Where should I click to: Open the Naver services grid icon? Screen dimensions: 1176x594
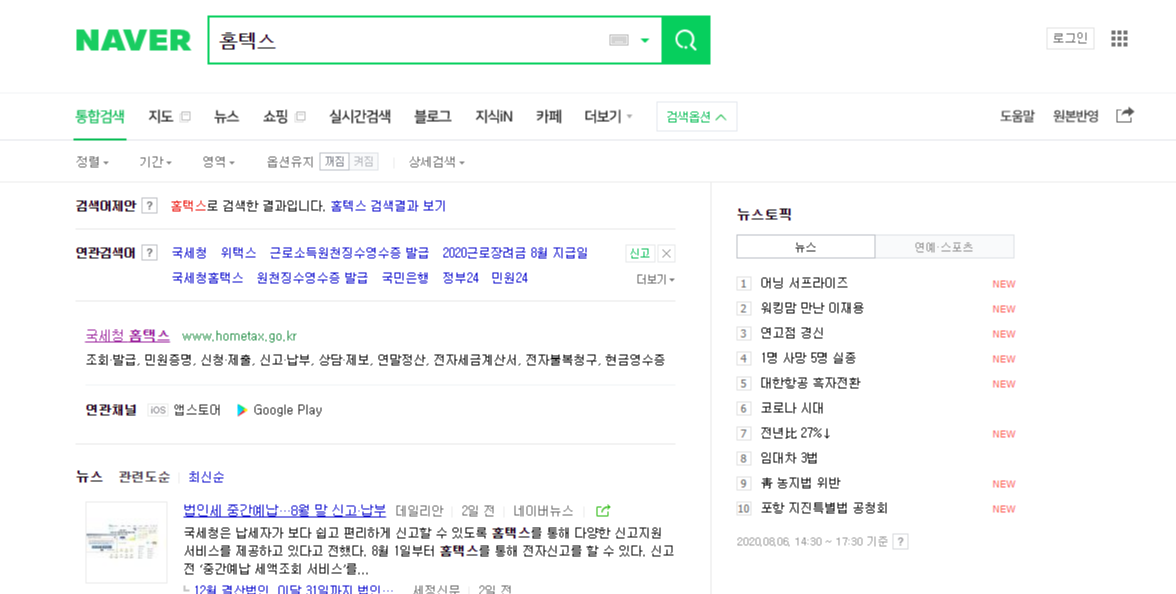1119,38
